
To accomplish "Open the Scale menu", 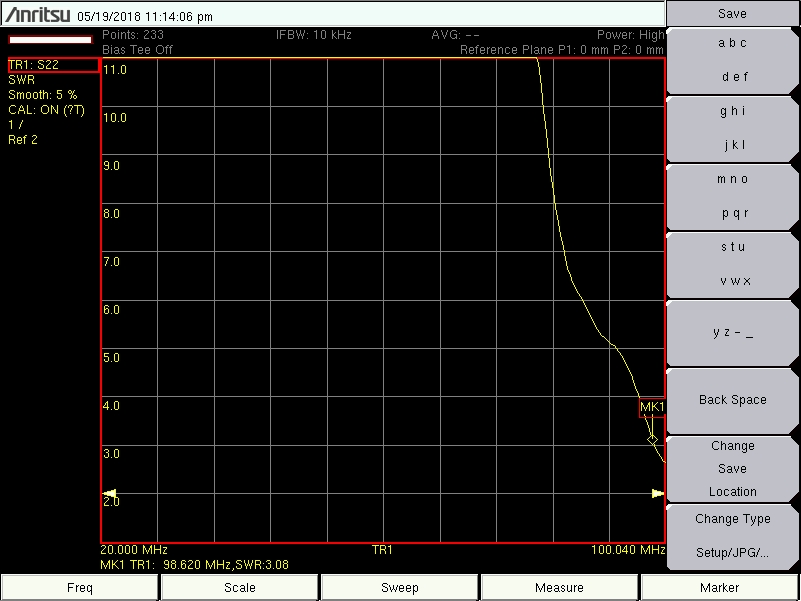I will (240, 588).
